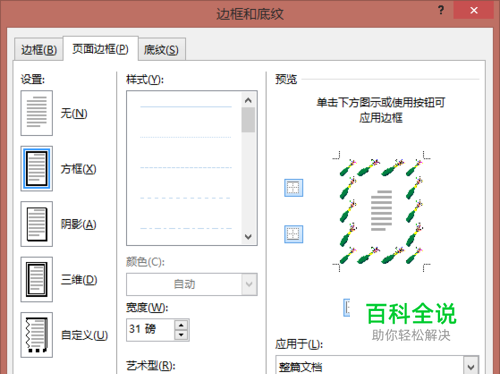Click the 方框(X) setting label
Screen dimensions: 500x374
(x=79, y=169)
